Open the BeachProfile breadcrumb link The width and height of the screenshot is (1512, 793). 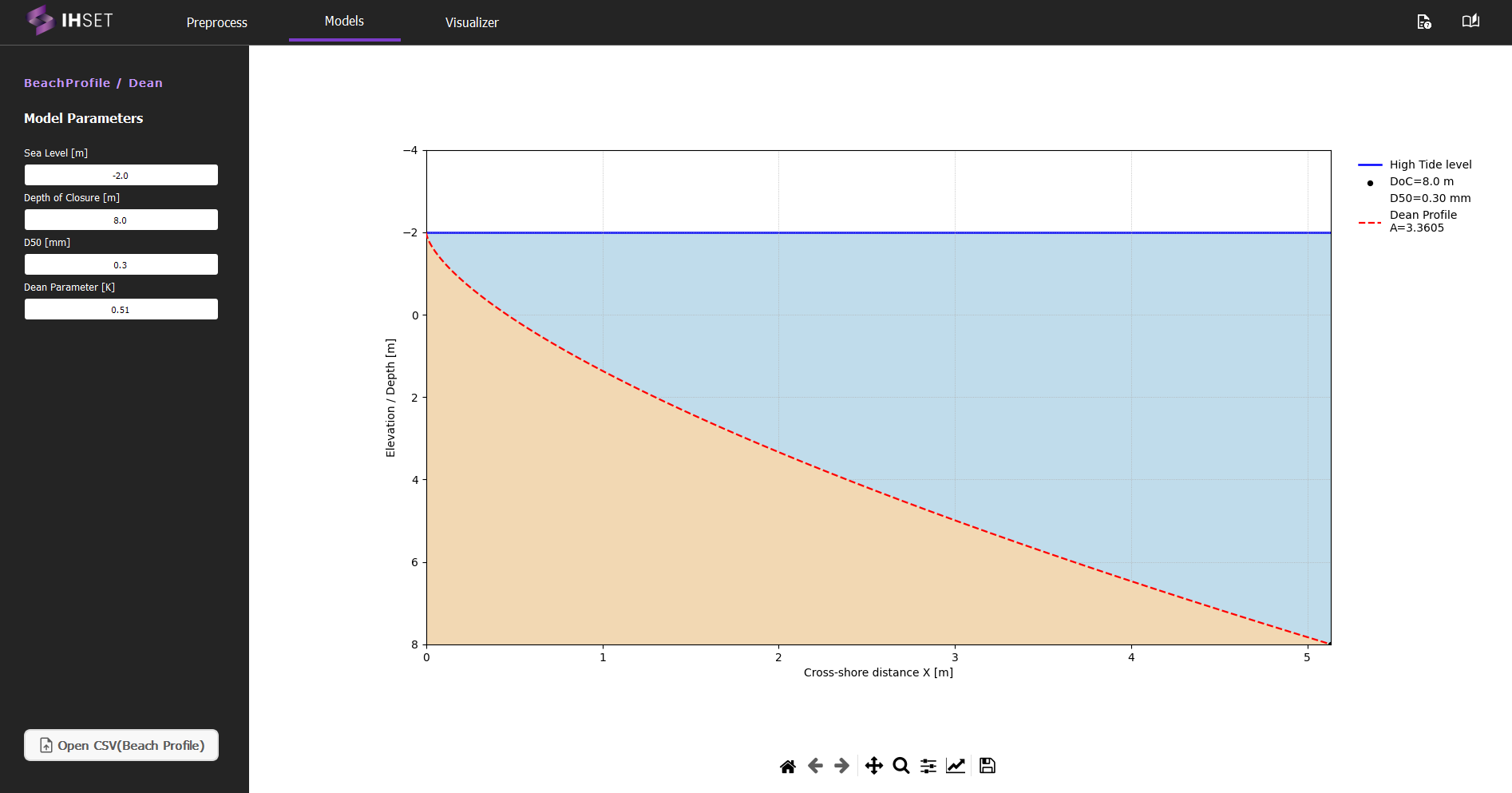click(x=67, y=82)
